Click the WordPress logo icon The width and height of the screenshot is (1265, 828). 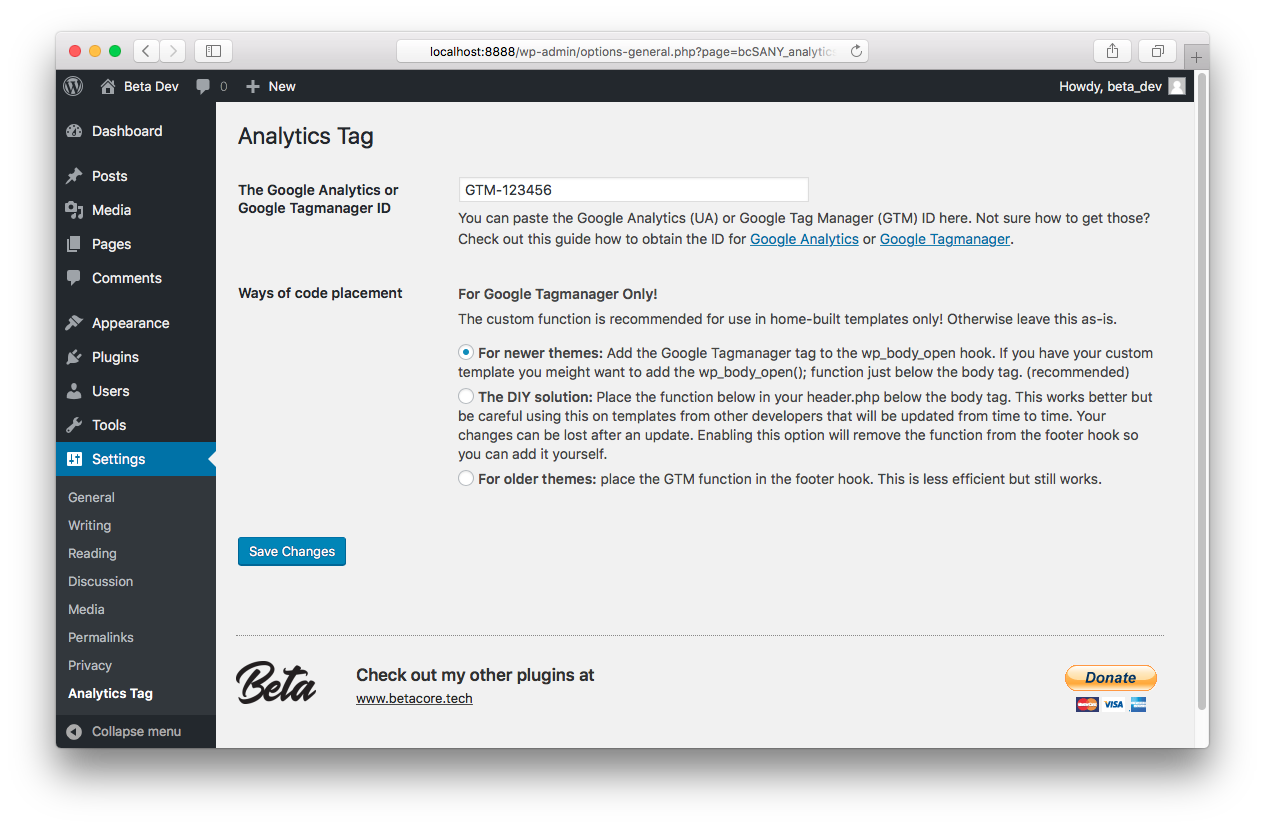point(73,86)
